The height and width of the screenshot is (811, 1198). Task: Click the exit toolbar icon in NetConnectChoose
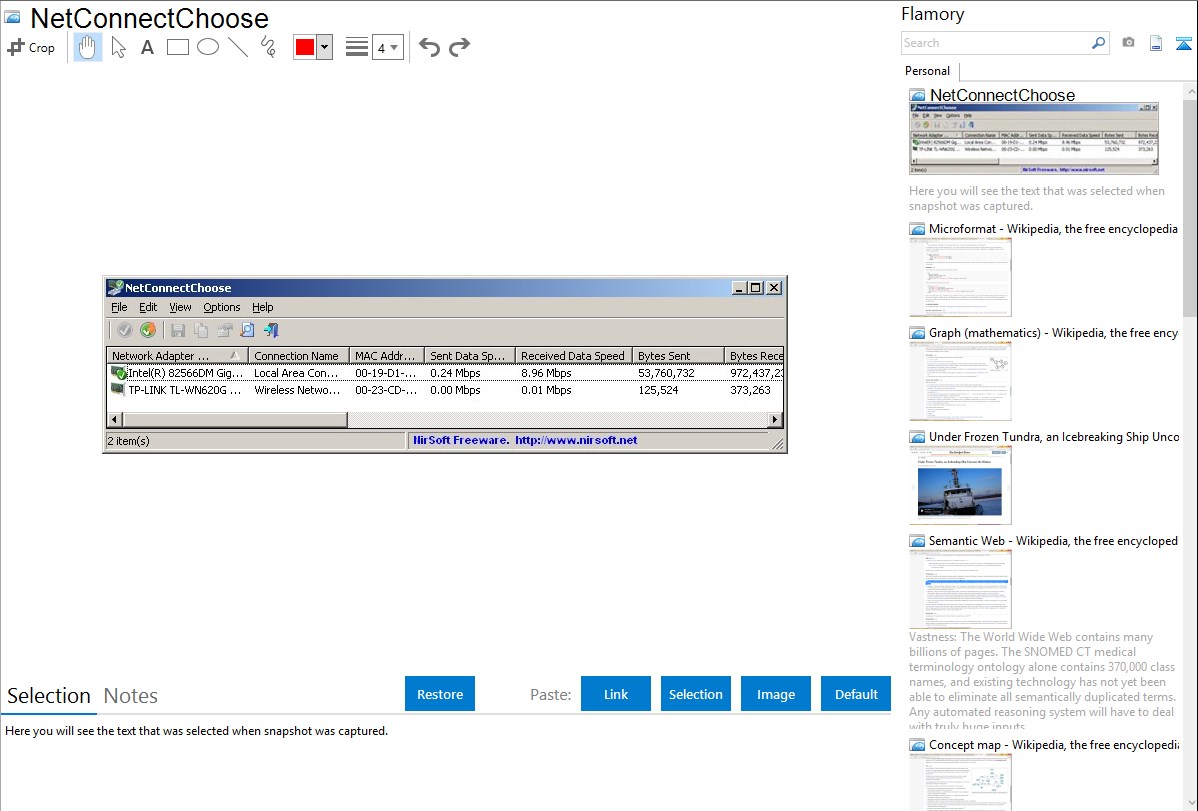pos(271,330)
